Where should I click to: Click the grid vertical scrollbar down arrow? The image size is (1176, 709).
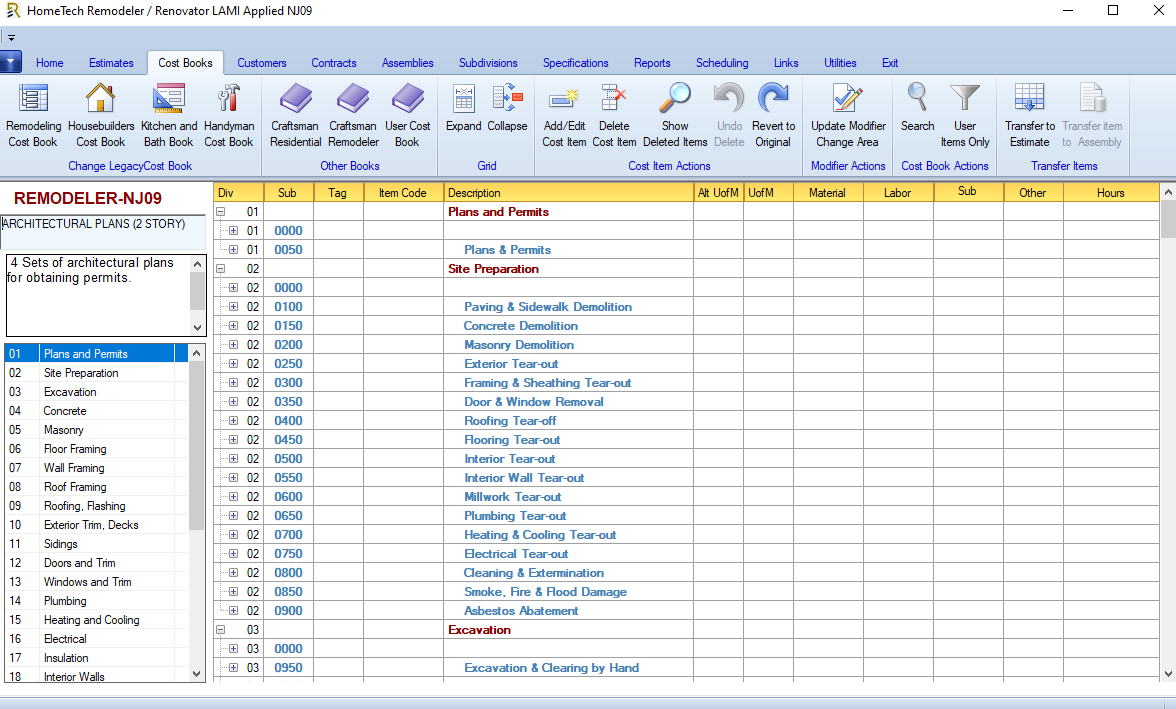(x=1168, y=674)
